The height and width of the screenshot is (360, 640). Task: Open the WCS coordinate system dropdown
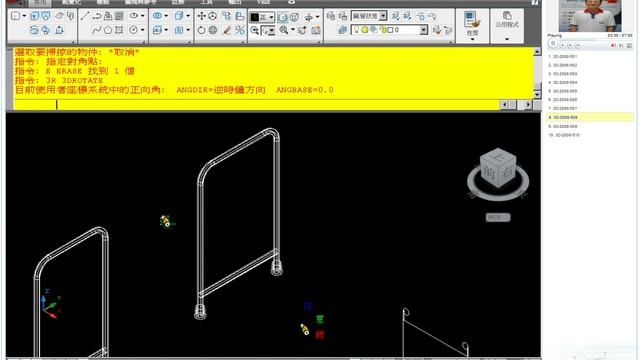point(498,217)
